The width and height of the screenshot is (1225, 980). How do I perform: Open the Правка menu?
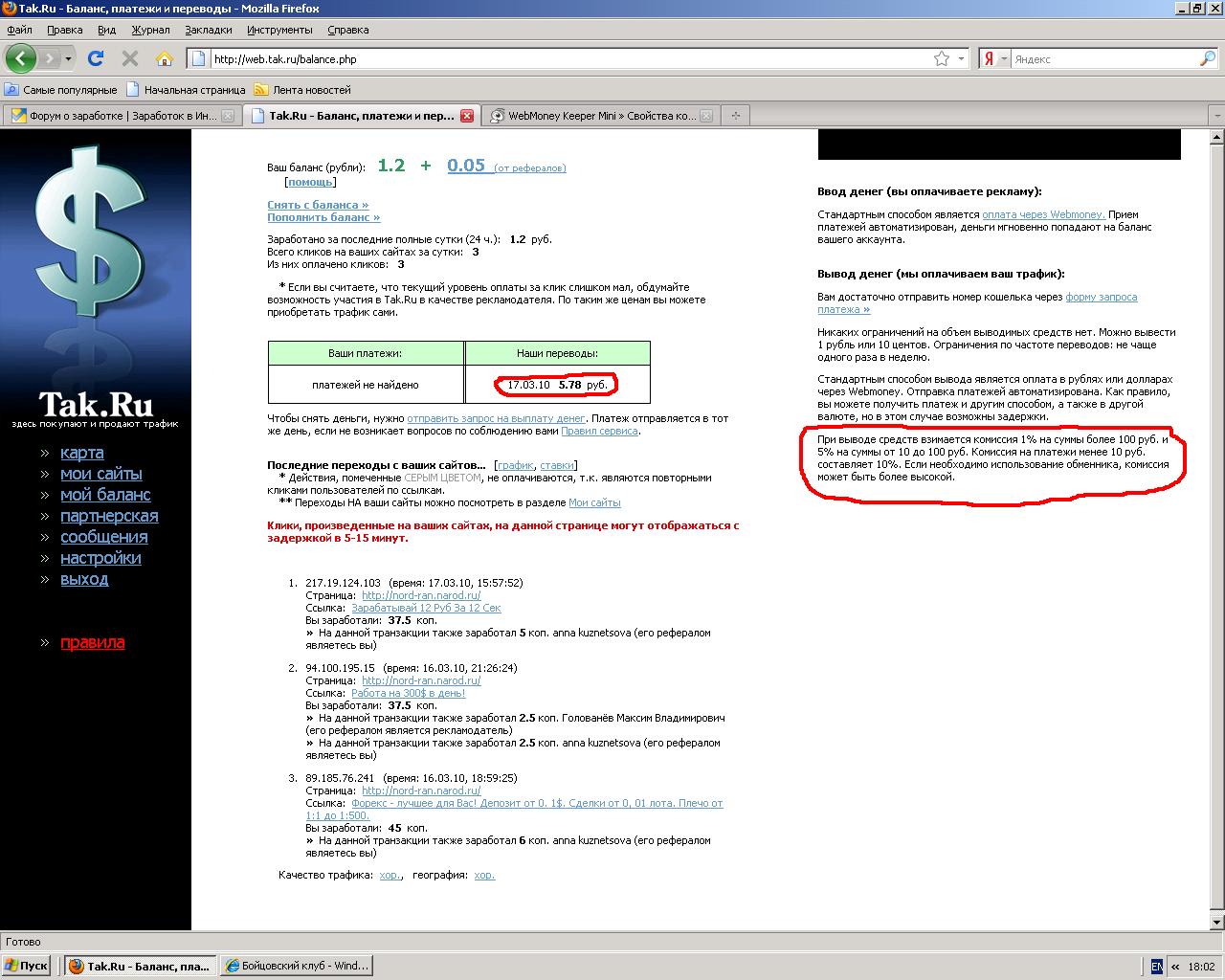coord(64,30)
